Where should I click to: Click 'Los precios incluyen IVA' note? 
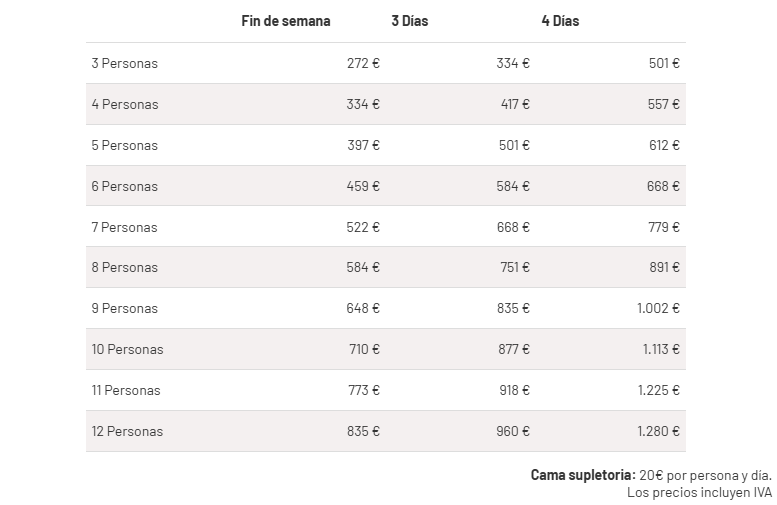[x=699, y=493]
